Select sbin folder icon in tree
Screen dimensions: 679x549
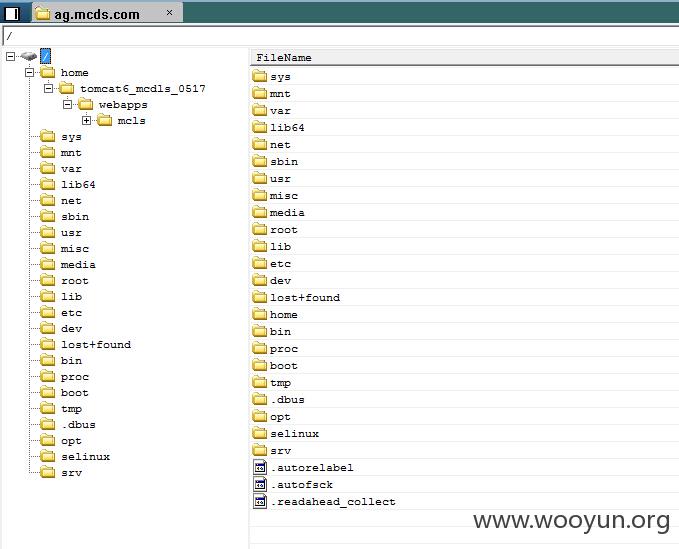tap(48, 216)
